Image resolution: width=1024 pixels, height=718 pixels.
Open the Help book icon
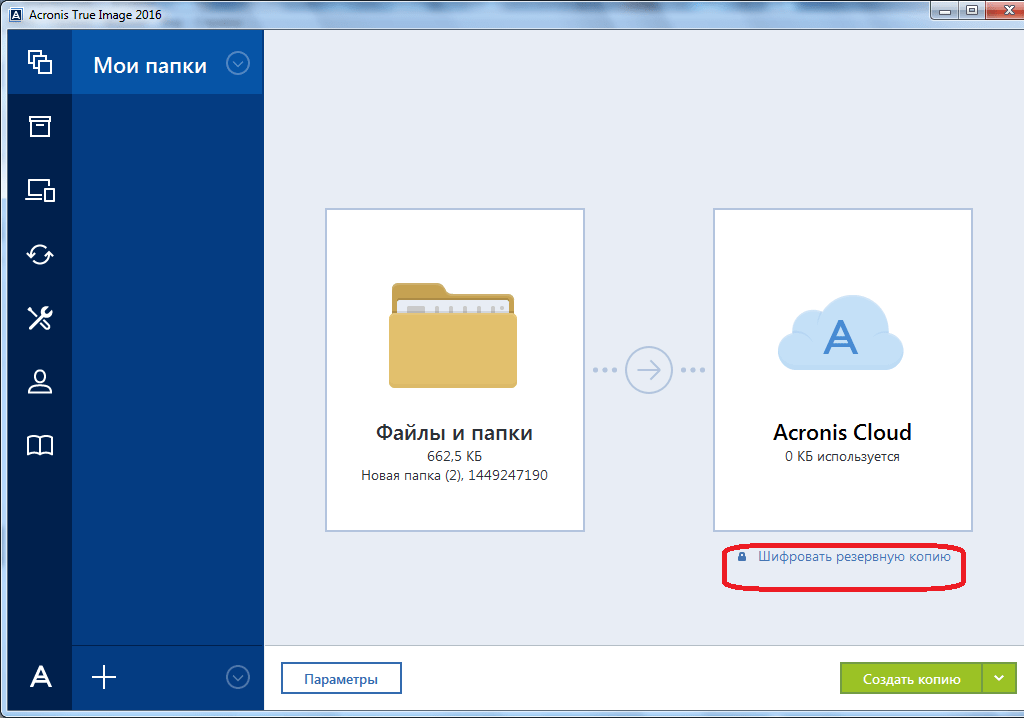[40, 446]
